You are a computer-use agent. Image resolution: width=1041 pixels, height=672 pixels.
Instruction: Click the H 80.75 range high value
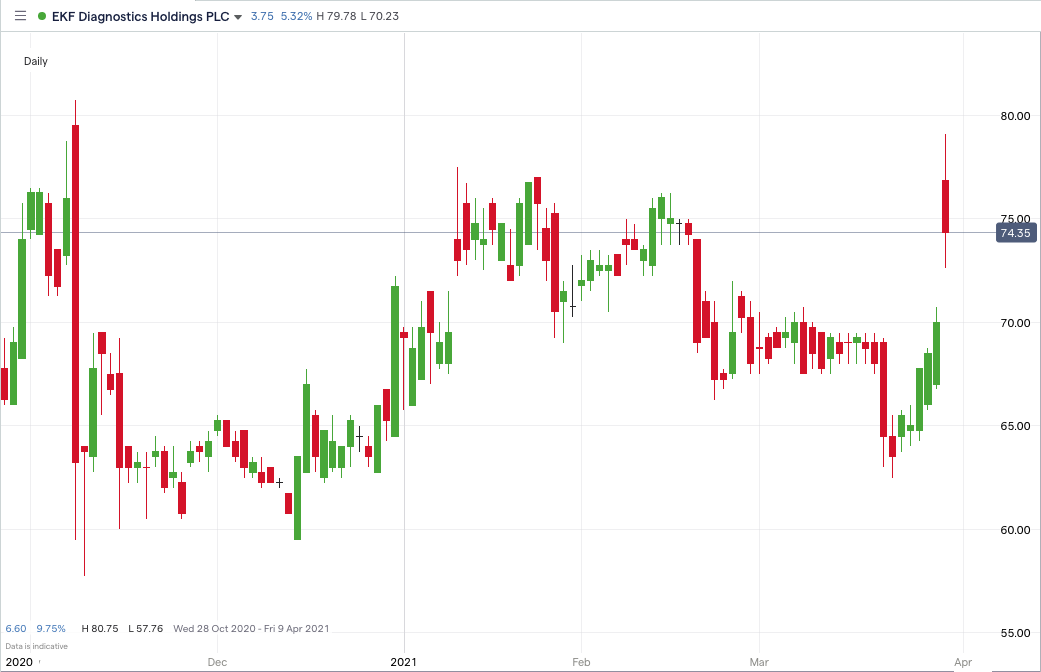point(100,629)
